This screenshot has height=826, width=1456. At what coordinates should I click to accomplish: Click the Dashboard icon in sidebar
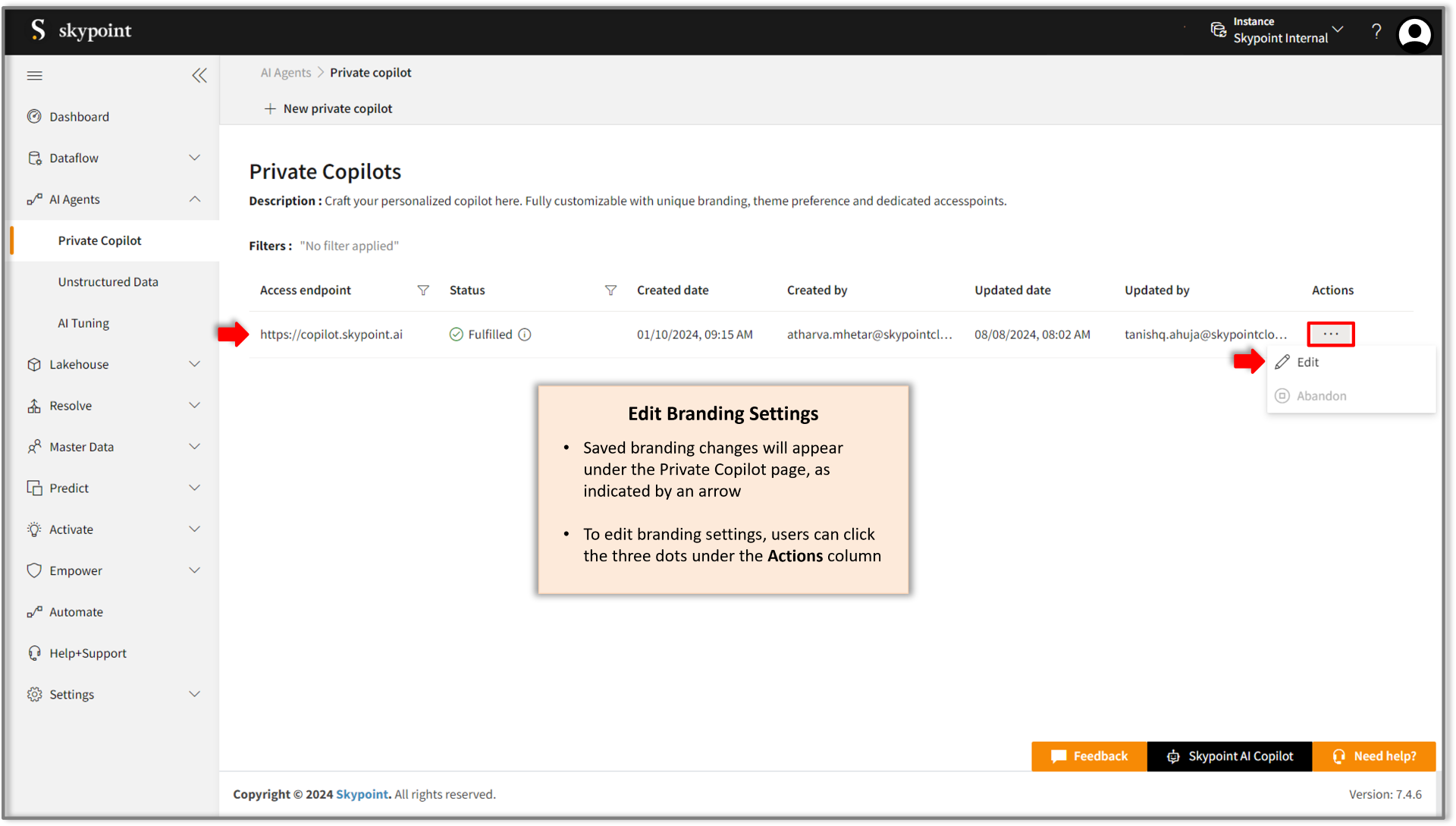[x=35, y=116]
